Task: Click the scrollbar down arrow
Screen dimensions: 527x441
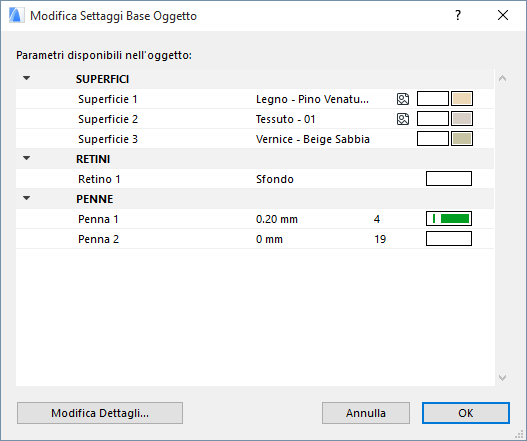Action: click(x=502, y=377)
